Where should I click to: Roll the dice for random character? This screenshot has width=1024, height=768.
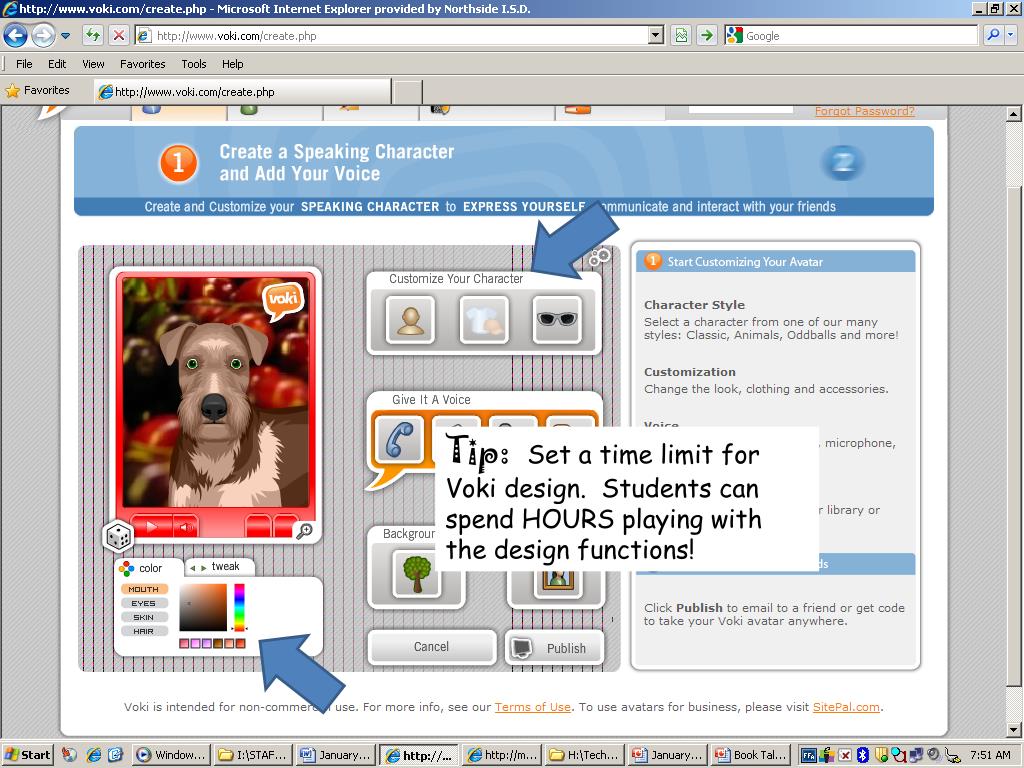pyautogui.click(x=118, y=537)
